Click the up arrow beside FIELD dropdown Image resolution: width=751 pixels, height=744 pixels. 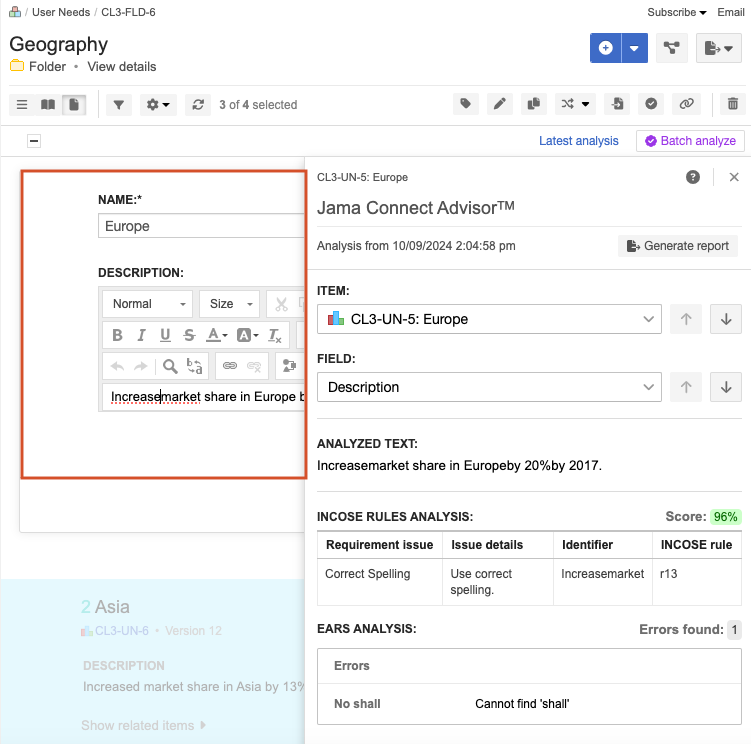(686, 387)
